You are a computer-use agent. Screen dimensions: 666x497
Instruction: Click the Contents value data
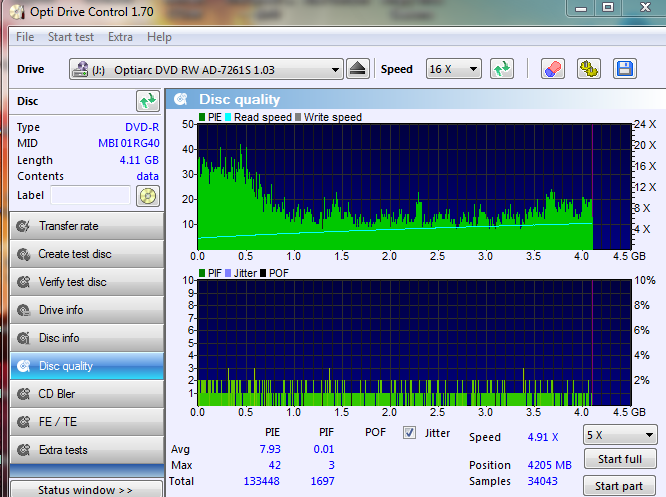[147, 176]
